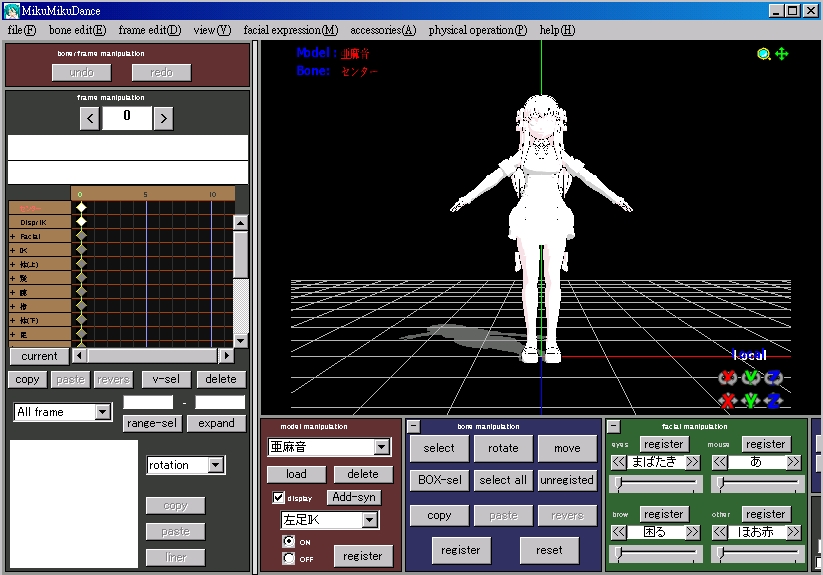Click the move bone button
The image size is (823, 575).
[567, 448]
